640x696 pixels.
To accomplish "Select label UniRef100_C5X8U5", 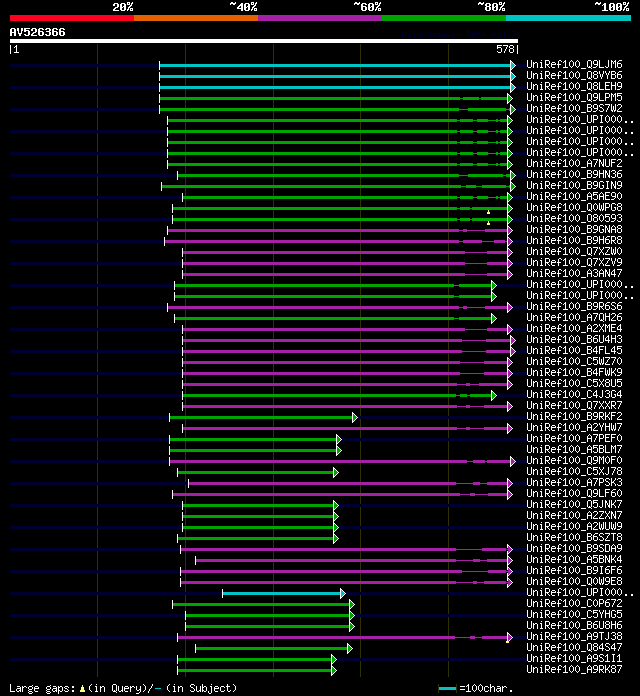I will pyautogui.click(x=574, y=383).
